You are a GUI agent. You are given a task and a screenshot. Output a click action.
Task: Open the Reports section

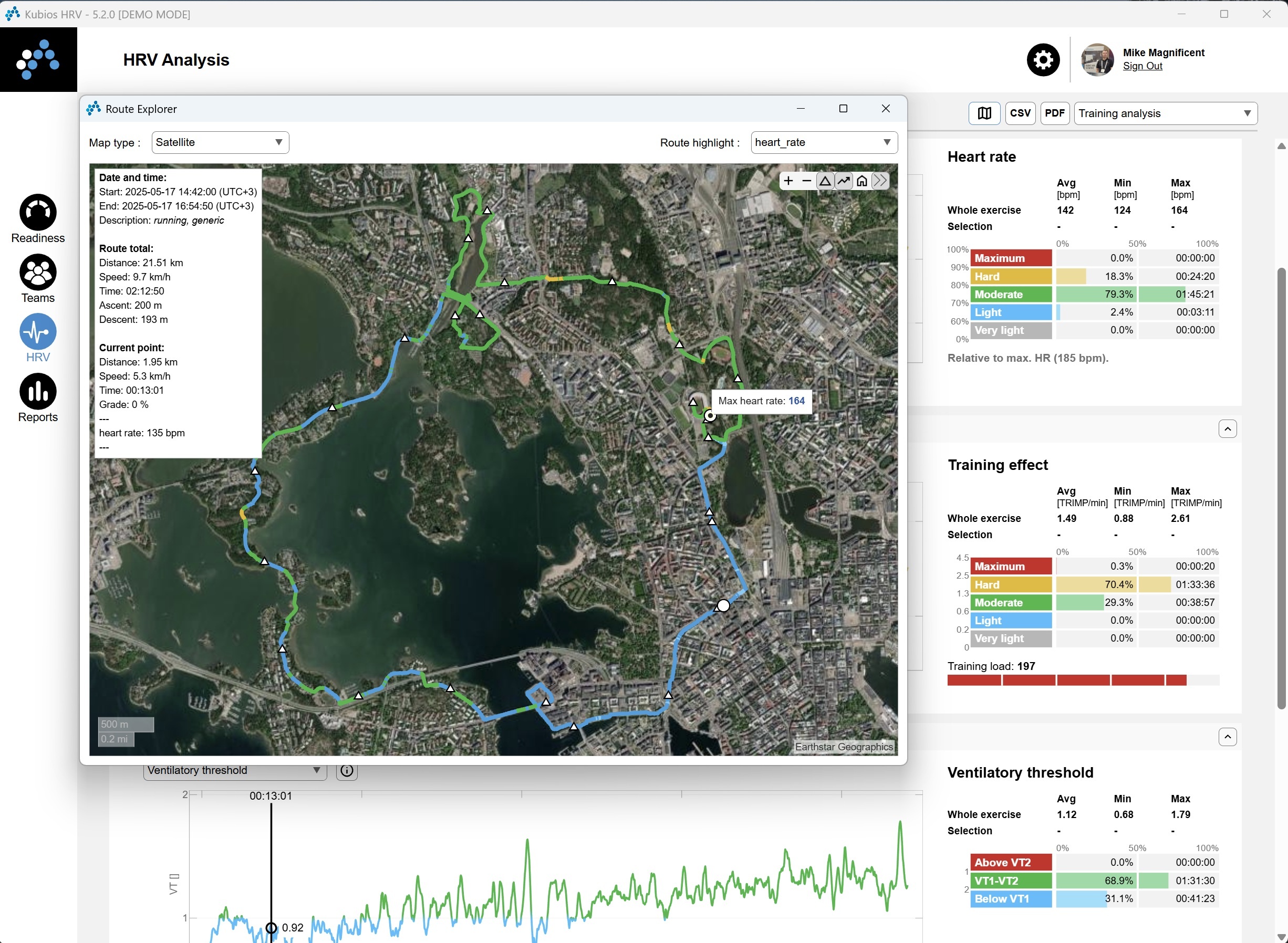click(38, 399)
